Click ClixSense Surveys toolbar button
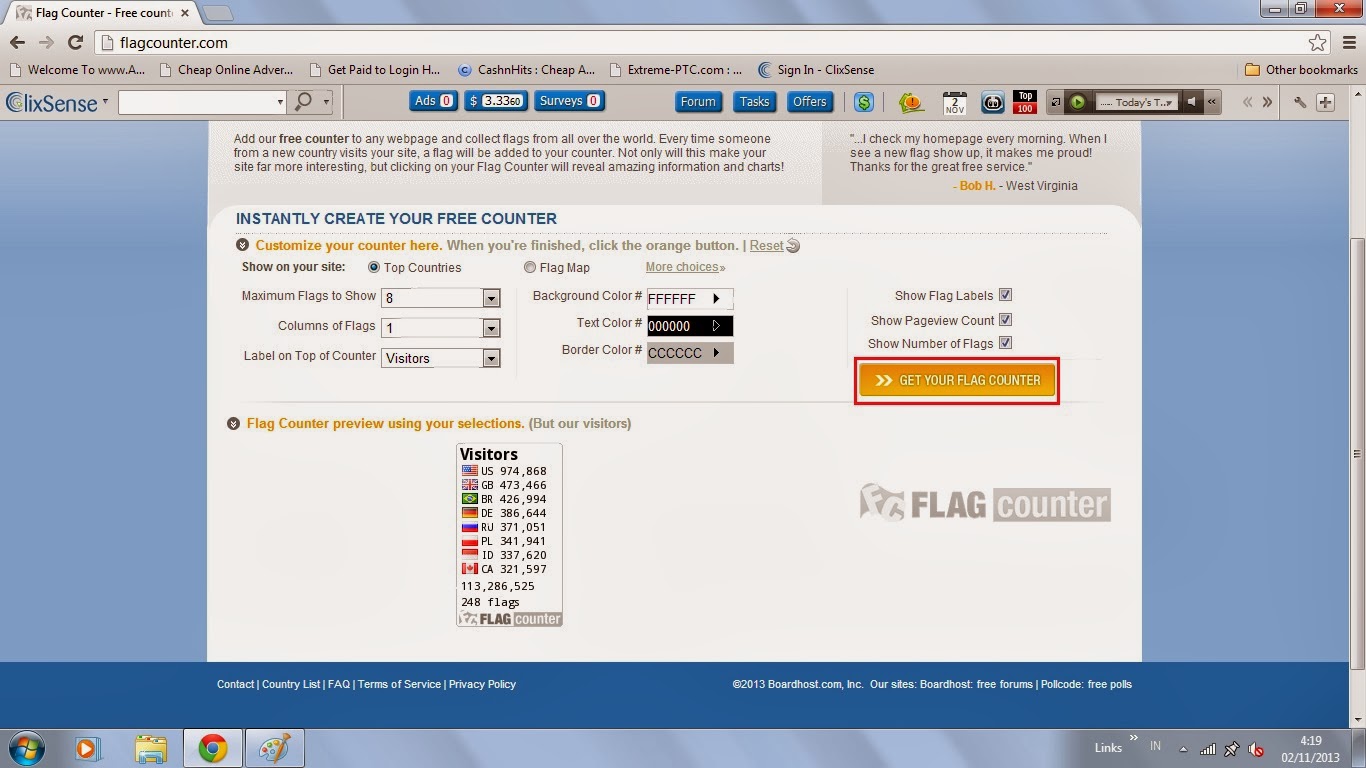The height and width of the screenshot is (768, 1366). 569,101
